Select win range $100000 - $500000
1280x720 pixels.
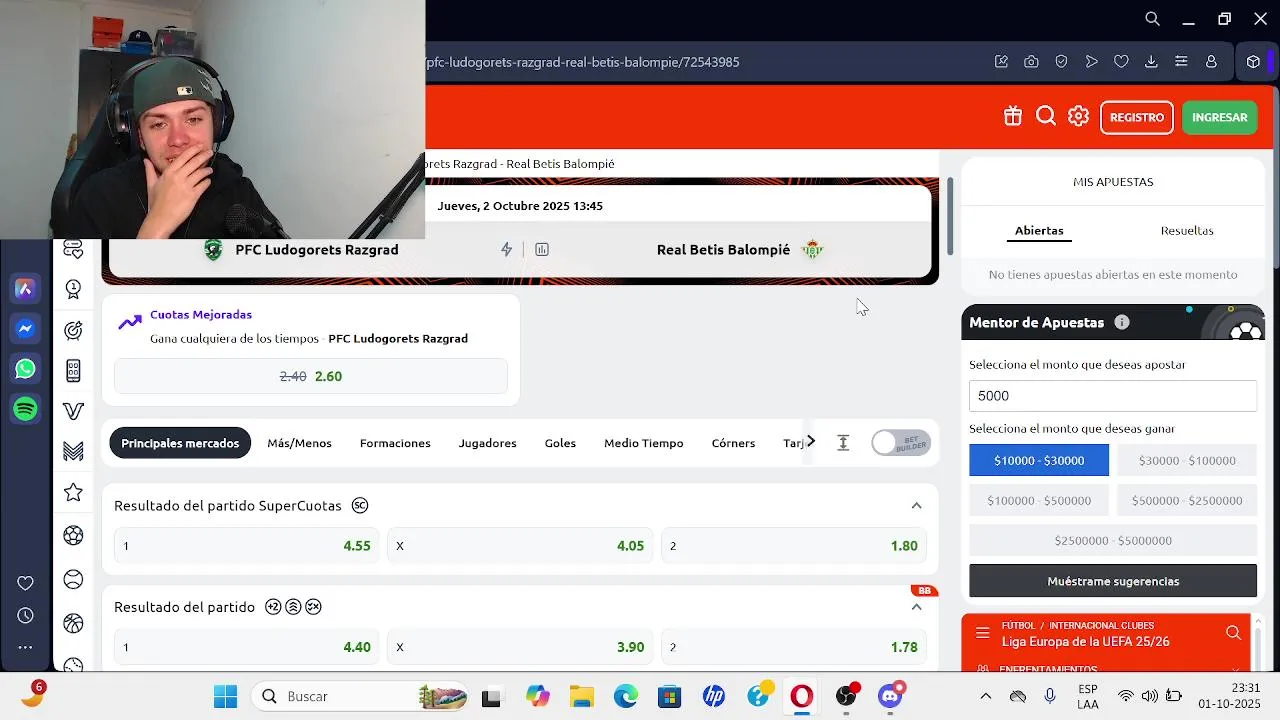point(1039,500)
